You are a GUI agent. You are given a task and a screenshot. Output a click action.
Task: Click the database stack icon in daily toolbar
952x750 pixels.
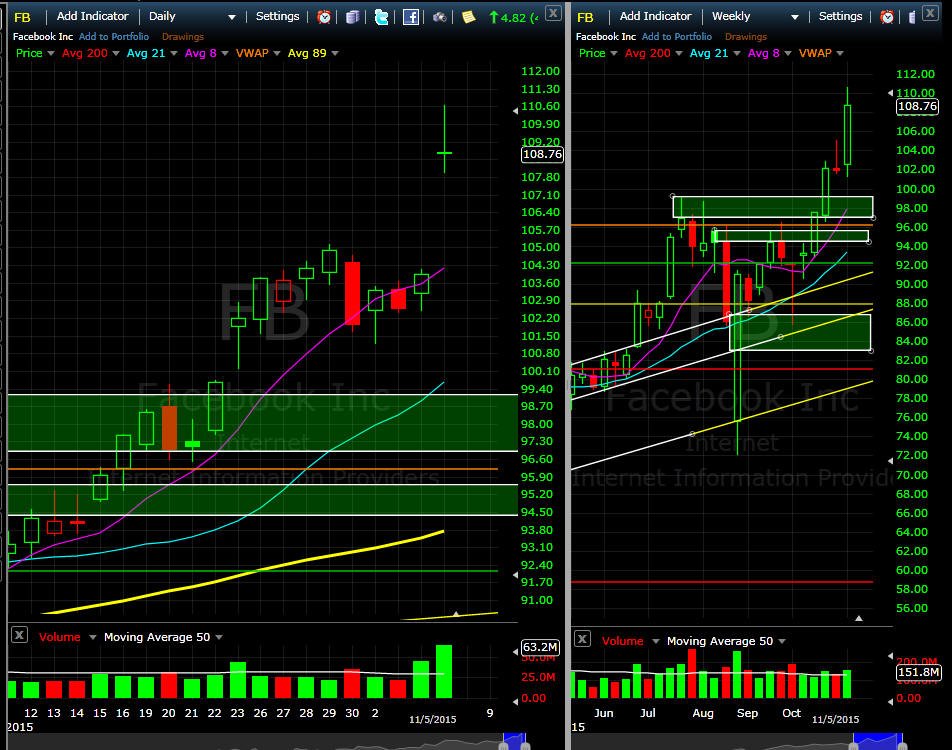[353, 17]
